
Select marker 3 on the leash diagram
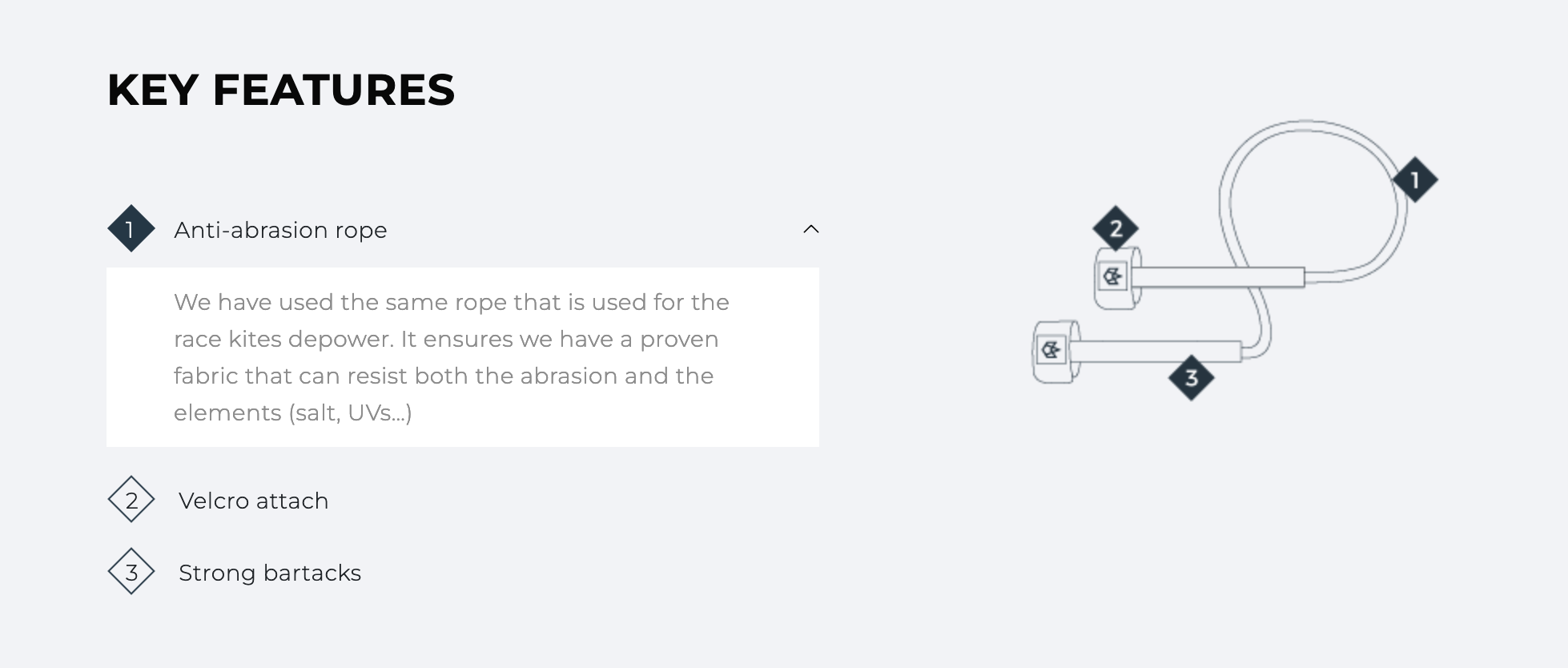(1191, 378)
